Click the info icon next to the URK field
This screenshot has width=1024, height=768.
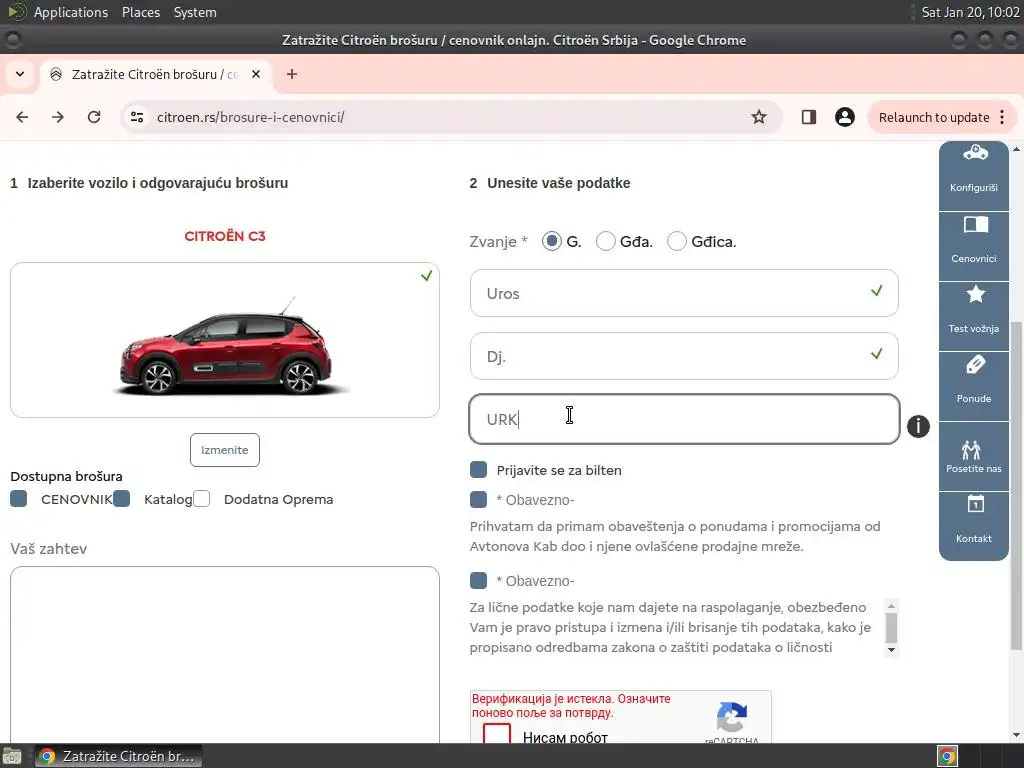coord(918,426)
